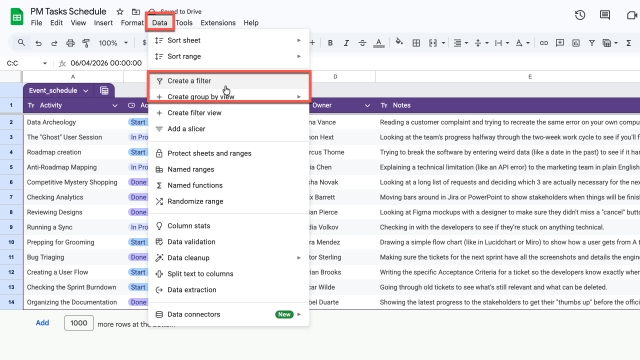Open vertical align dropdown
This screenshot has width=640, height=360.
coord(481,43)
